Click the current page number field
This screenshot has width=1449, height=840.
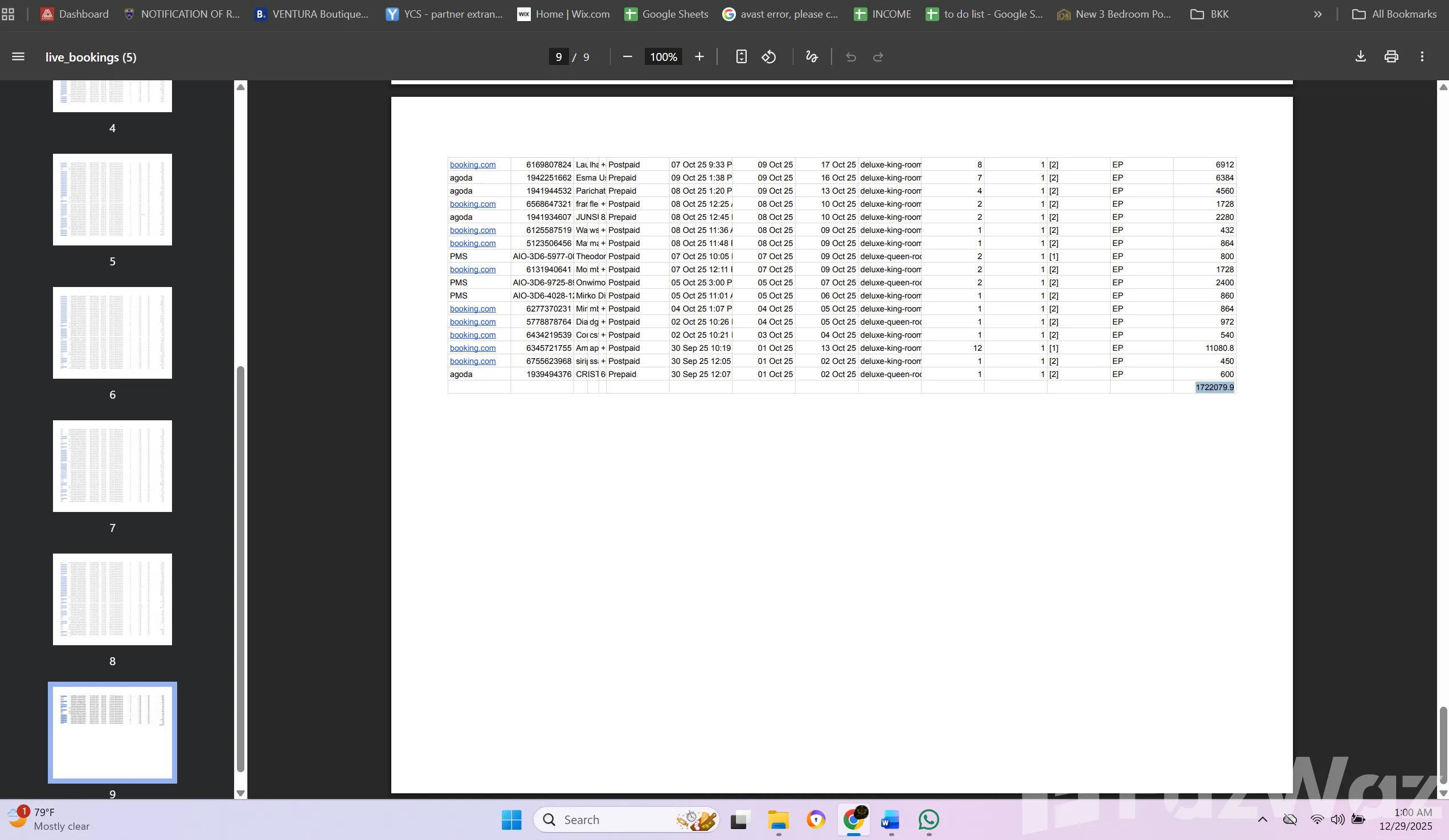pyautogui.click(x=558, y=57)
